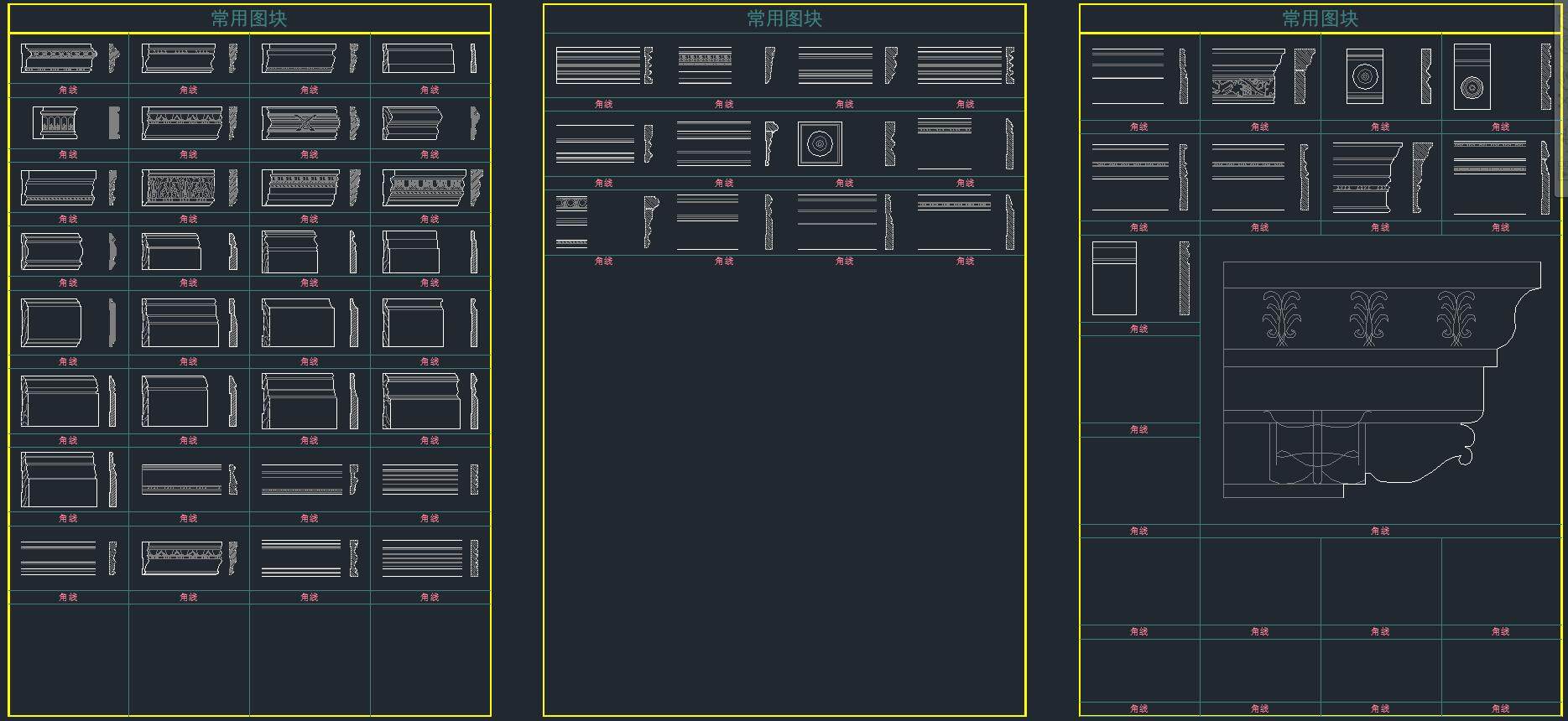Select the 角线 label under the large cornice

pyautogui.click(x=1380, y=531)
